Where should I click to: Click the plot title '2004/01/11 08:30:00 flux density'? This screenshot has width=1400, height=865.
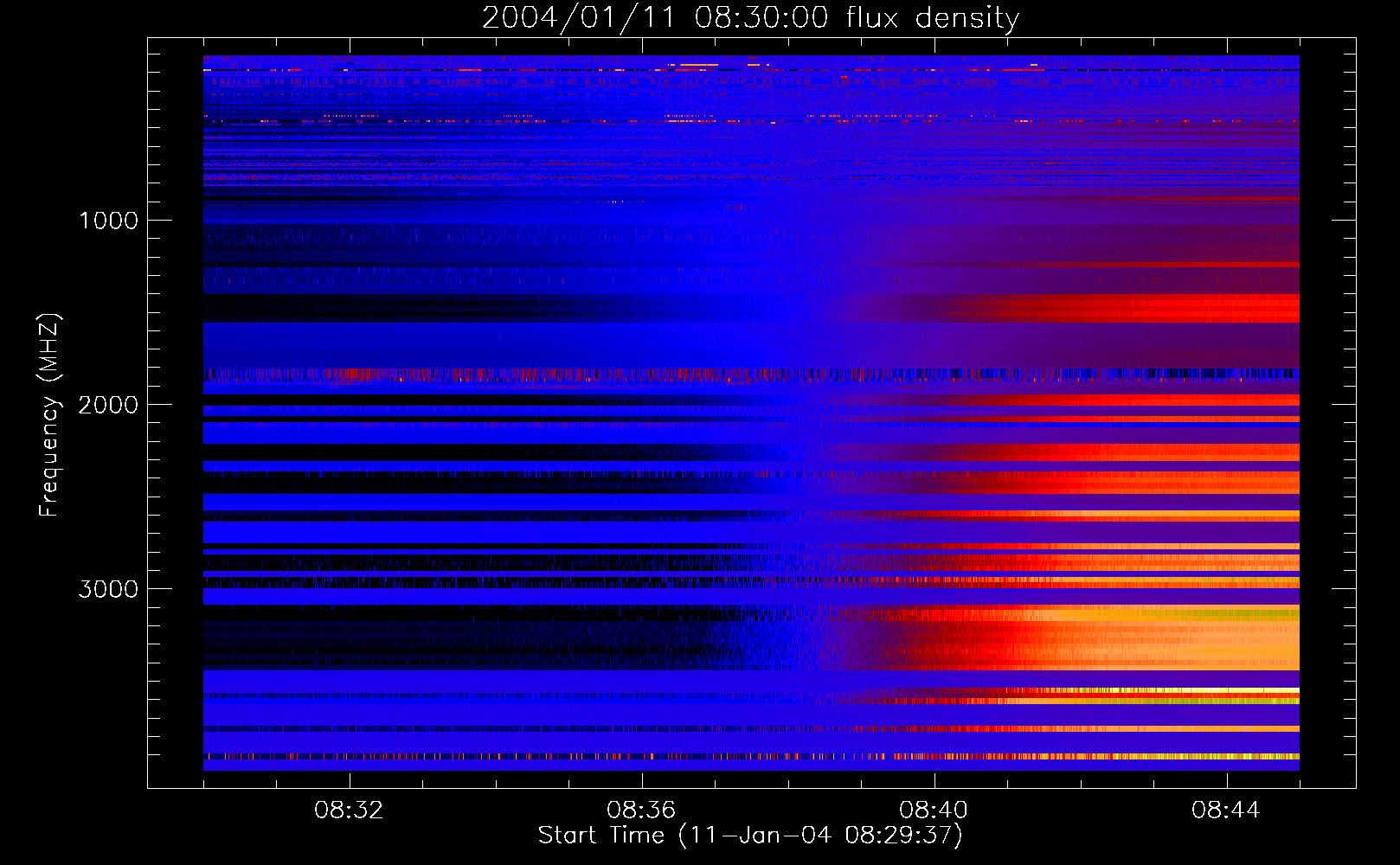750,18
